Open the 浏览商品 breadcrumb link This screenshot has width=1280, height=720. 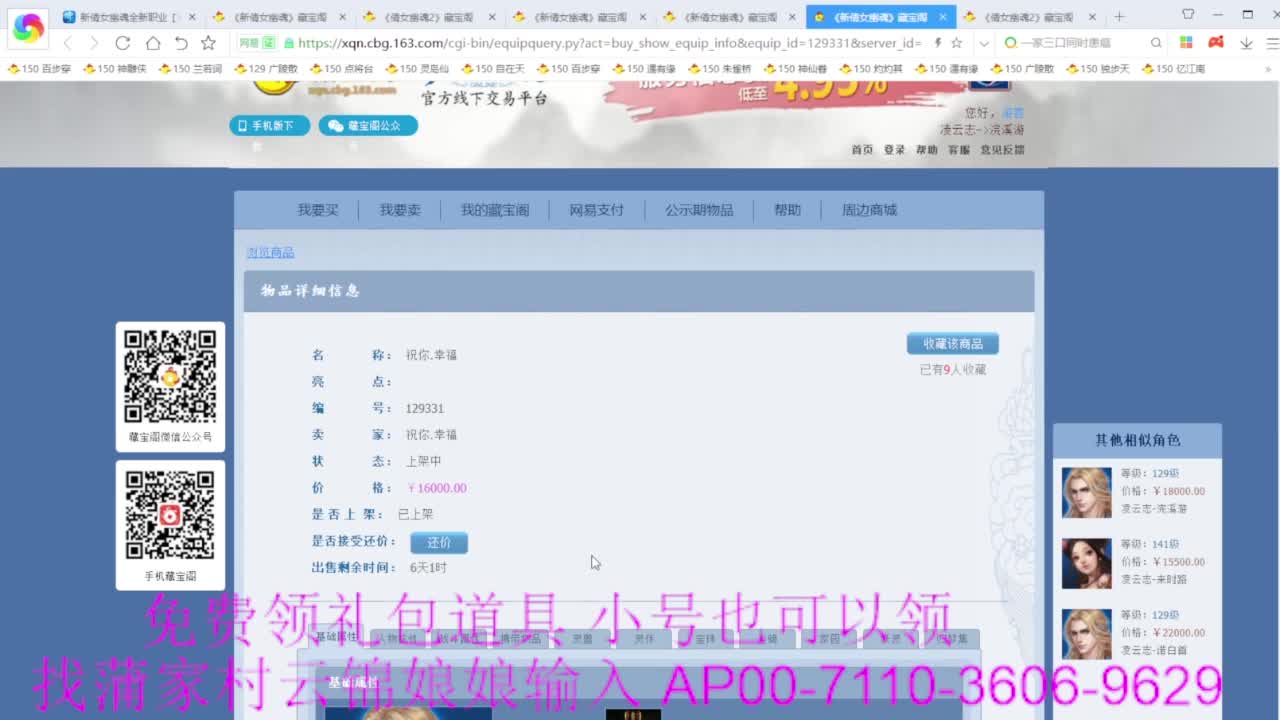pos(270,250)
